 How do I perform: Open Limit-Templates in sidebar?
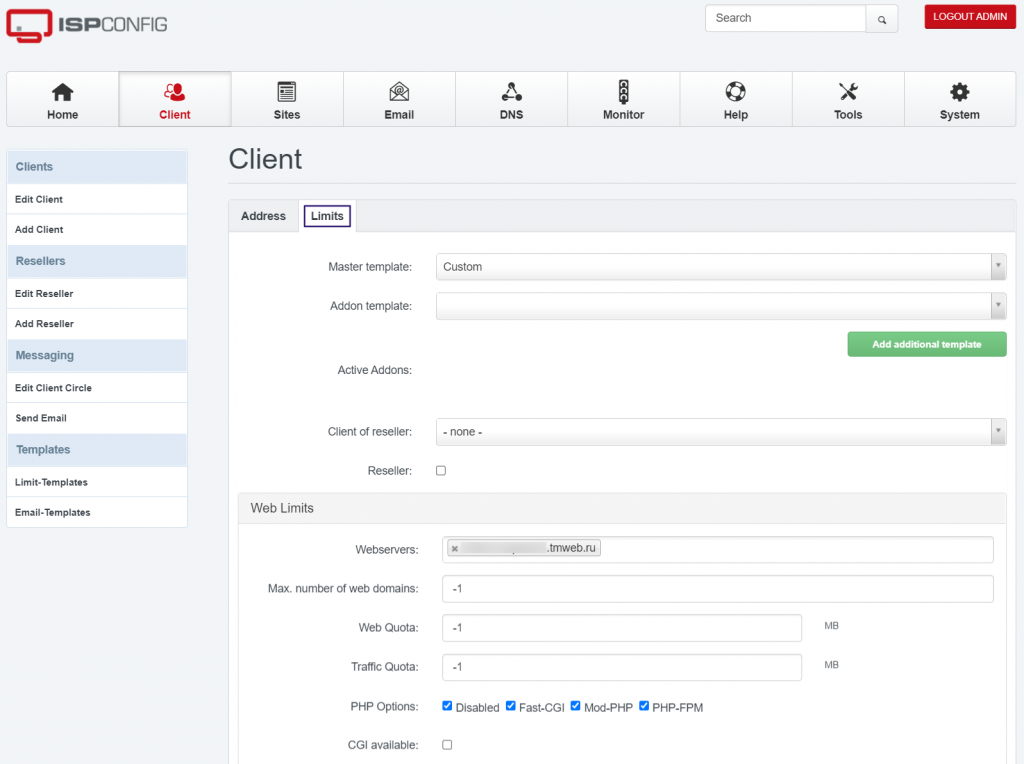tap(97, 482)
